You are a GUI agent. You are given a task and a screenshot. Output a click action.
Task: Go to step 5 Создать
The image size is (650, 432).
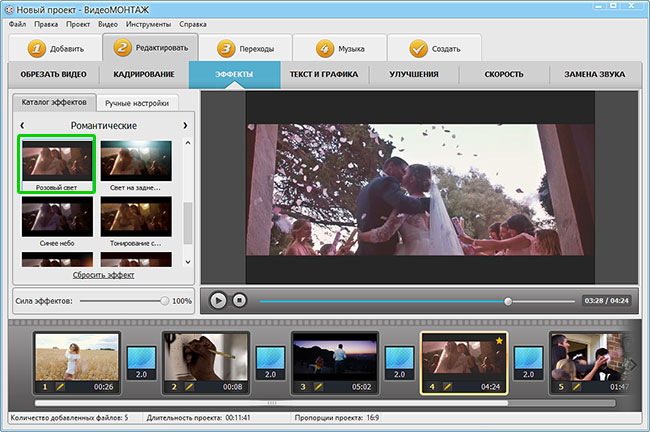coord(433,48)
